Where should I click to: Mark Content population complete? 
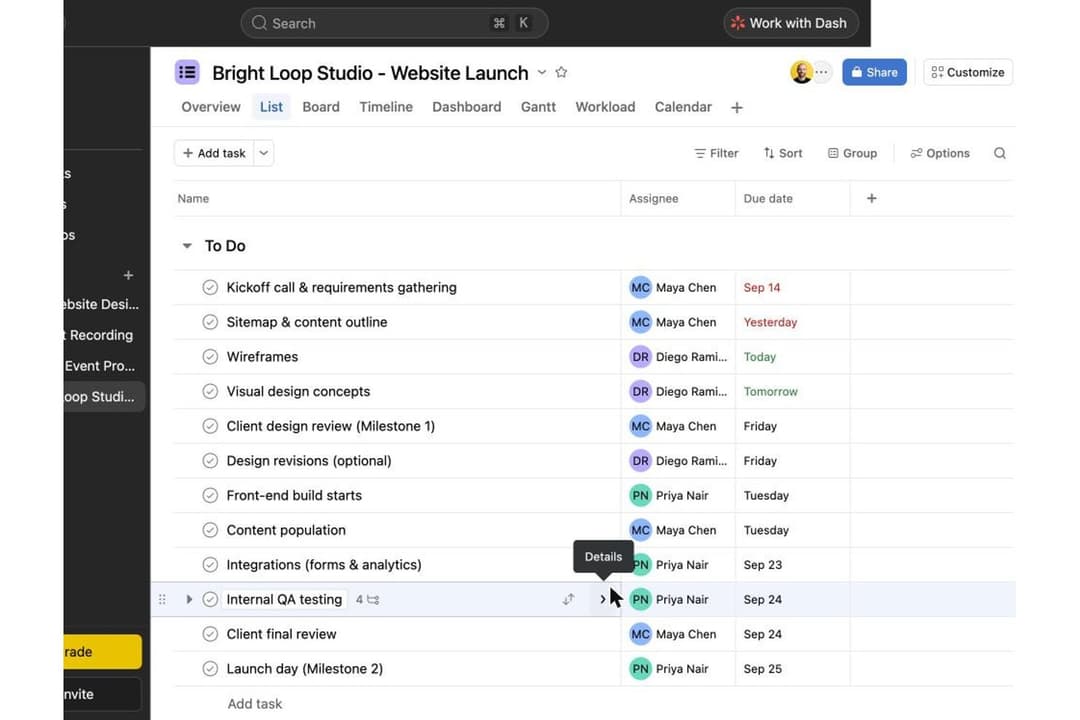tap(210, 530)
